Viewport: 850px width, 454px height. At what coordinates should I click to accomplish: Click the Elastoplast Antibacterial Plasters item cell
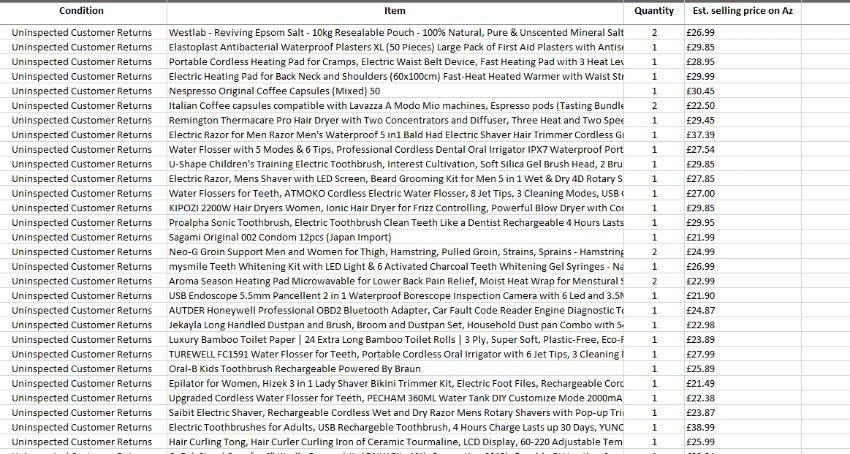395,47
